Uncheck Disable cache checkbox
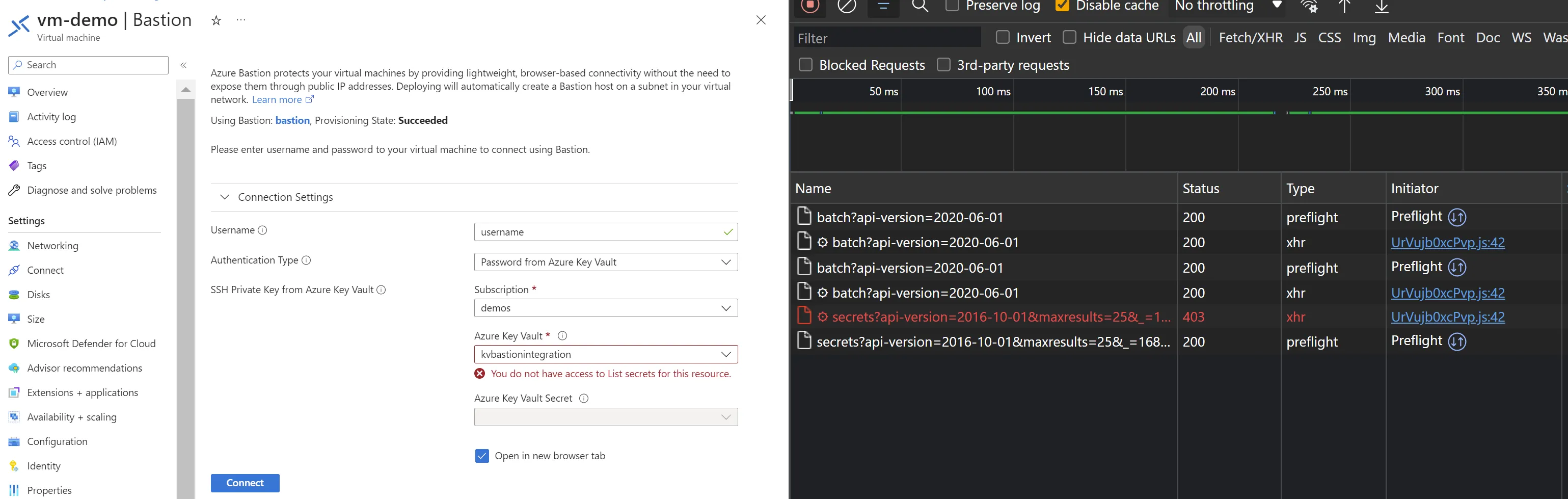This screenshot has width=1568, height=499. pyautogui.click(x=1062, y=6)
